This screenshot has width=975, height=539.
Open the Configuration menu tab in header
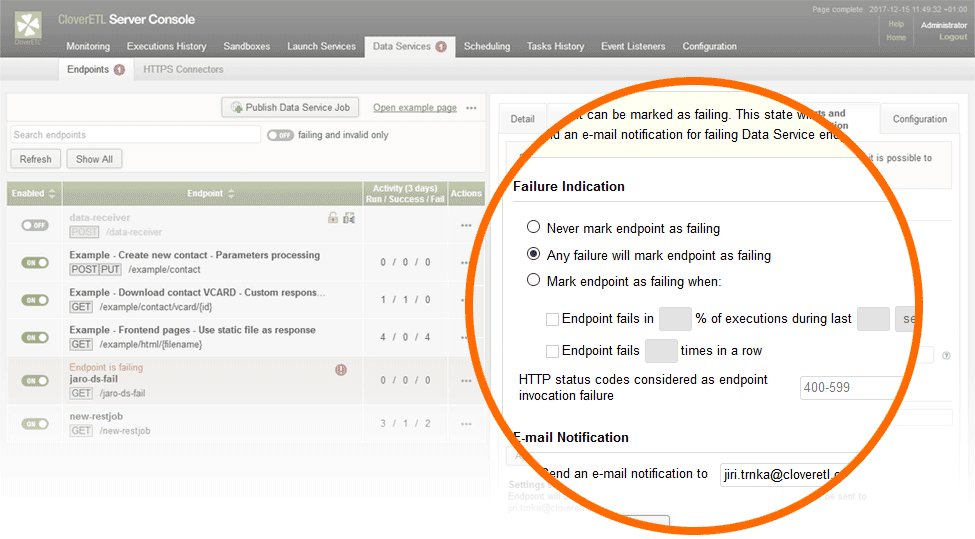click(x=709, y=47)
